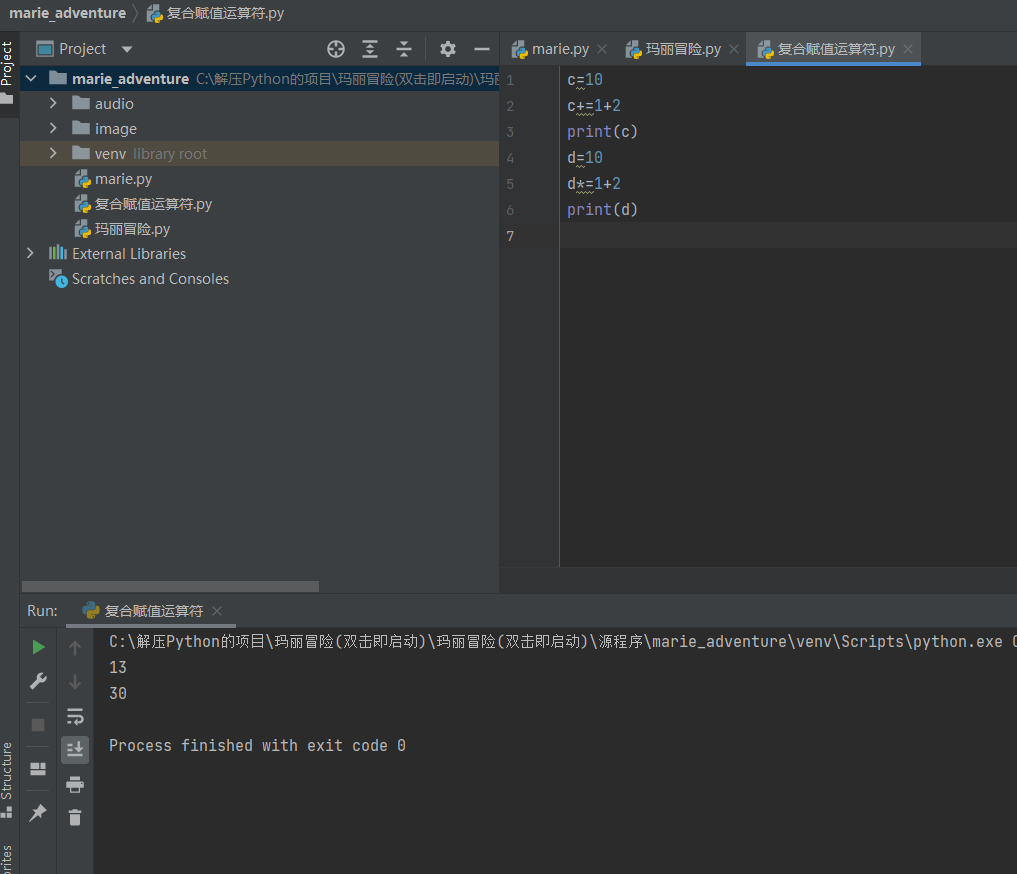Open Project panel gear options
Image resolution: width=1017 pixels, height=874 pixels.
coord(448,49)
